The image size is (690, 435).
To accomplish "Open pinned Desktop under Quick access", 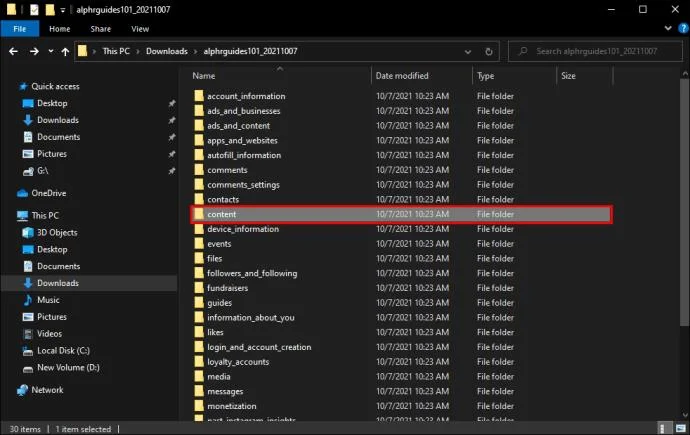I will point(52,103).
